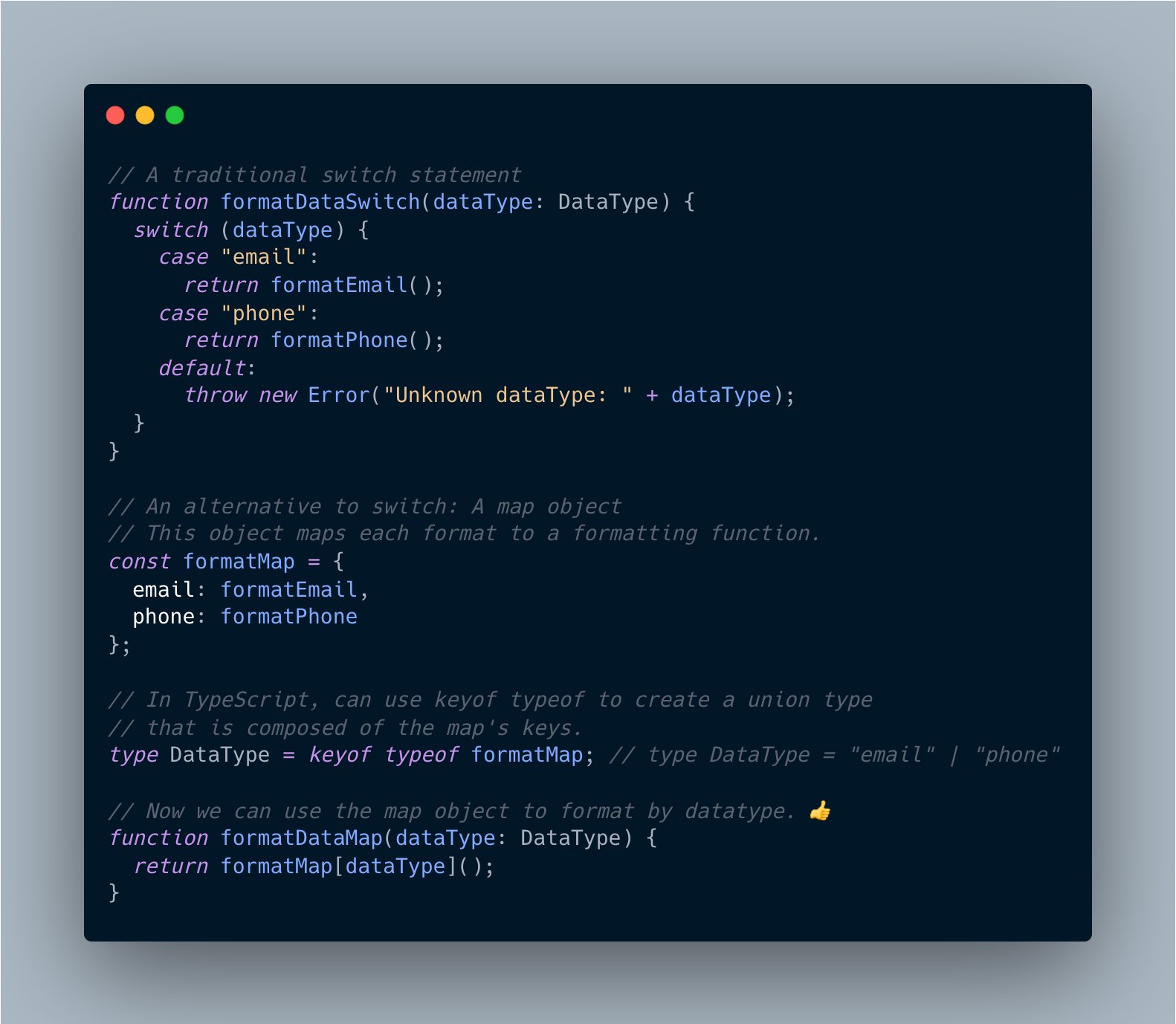Image resolution: width=1176 pixels, height=1024 pixels.
Task: Click the formatPhone() call in switch
Action: coord(358,340)
